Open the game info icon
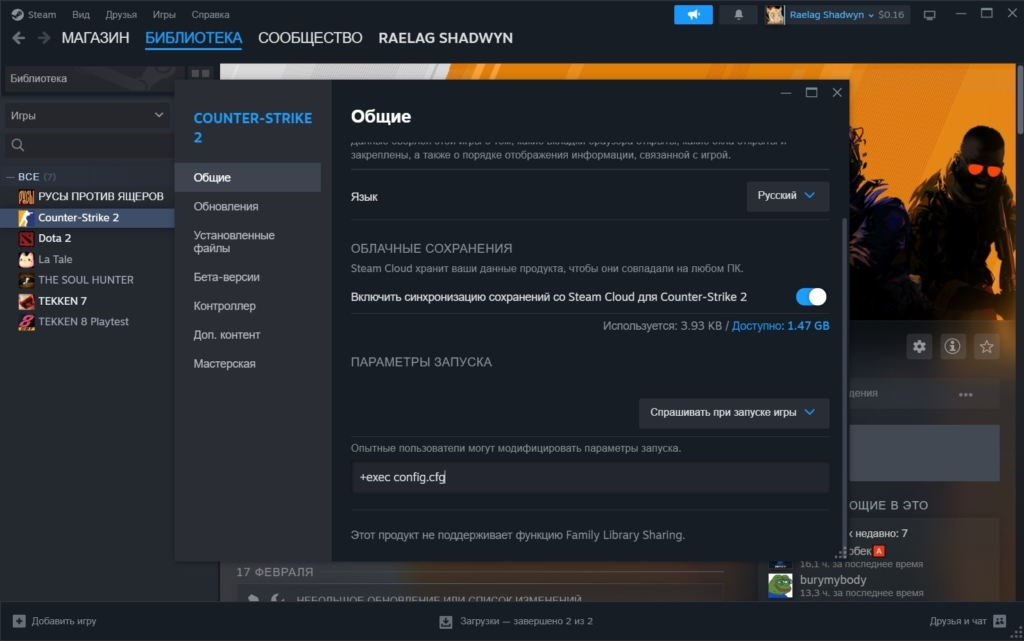This screenshot has width=1024, height=641. 952,346
